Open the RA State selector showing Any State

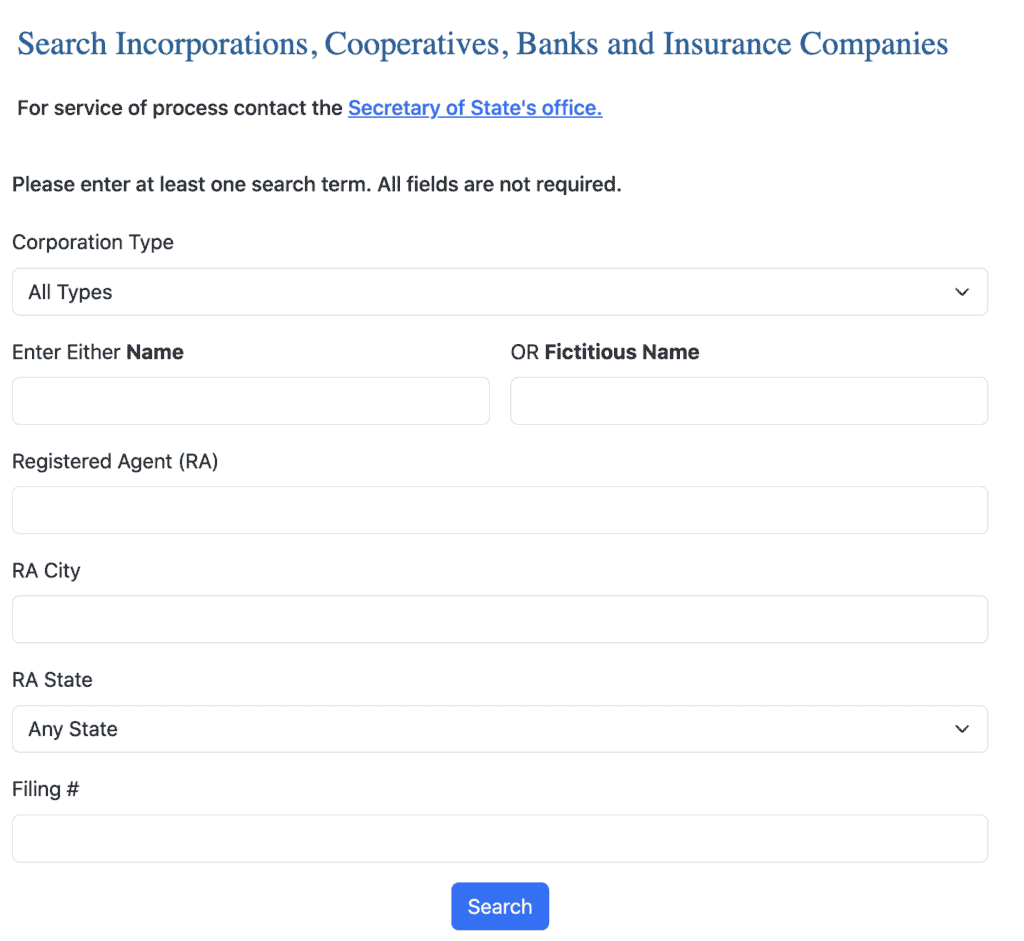tap(500, 729)
